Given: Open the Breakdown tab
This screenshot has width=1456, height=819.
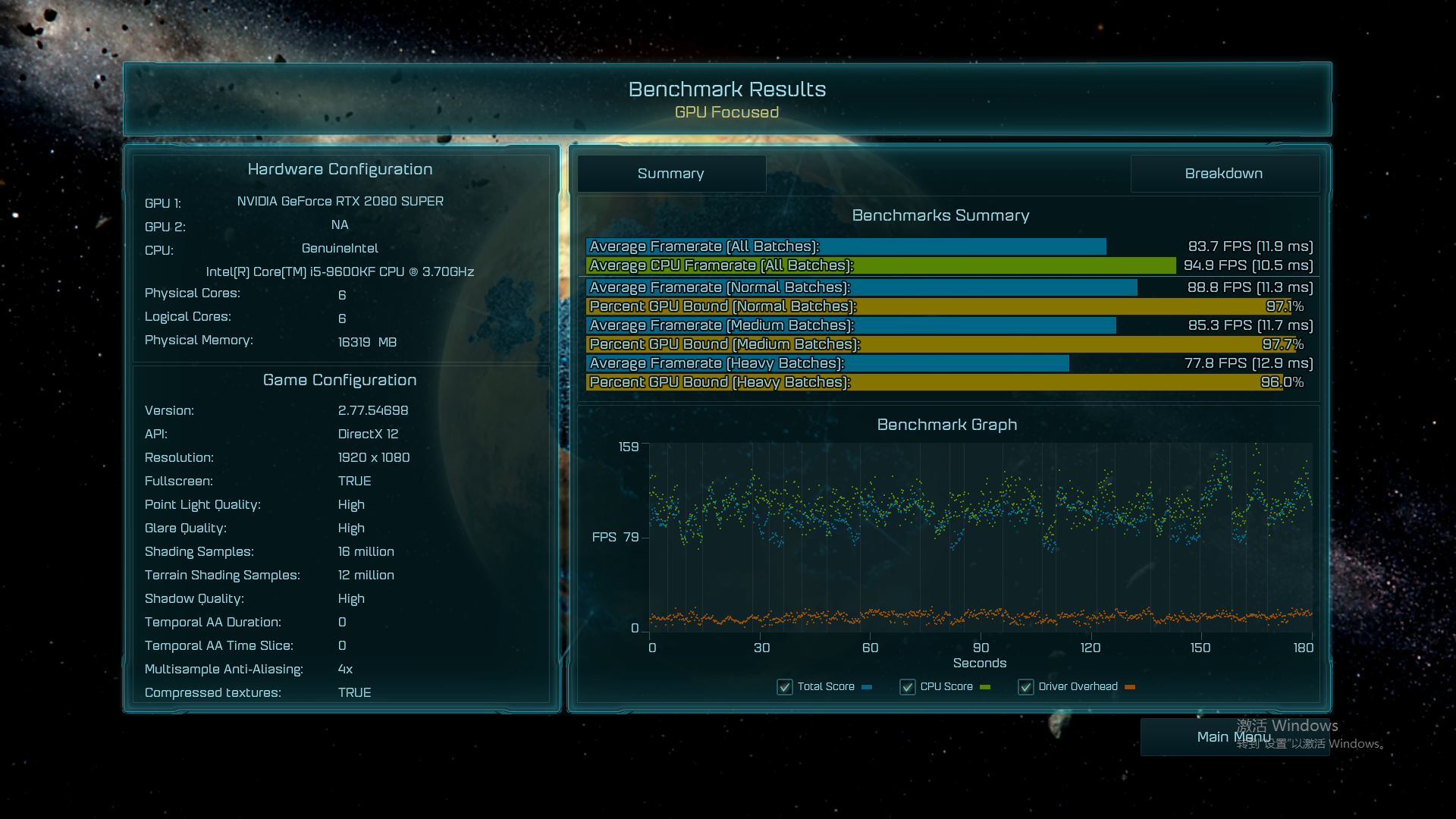Looking at the screenshot, I should click(x=1224, y=174).
